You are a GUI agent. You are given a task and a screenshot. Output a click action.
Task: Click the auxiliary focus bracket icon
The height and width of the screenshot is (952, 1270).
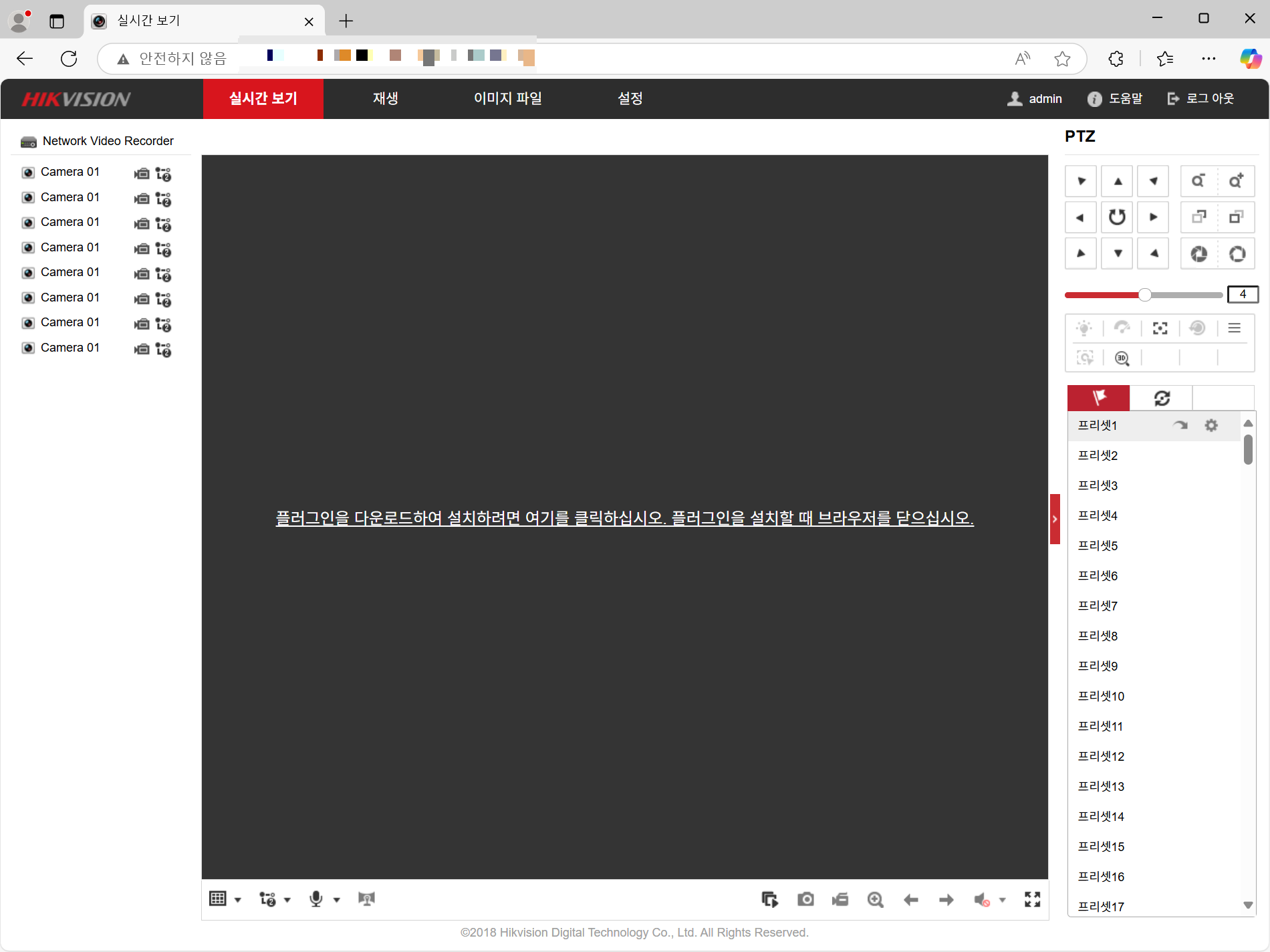(1160, 328)
